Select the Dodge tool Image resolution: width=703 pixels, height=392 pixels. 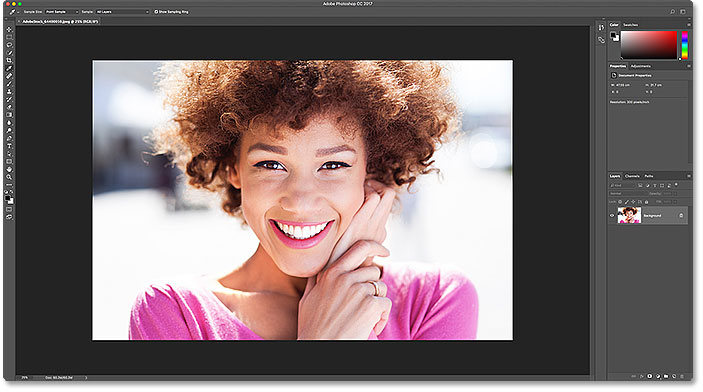click(x=9, y=131)
